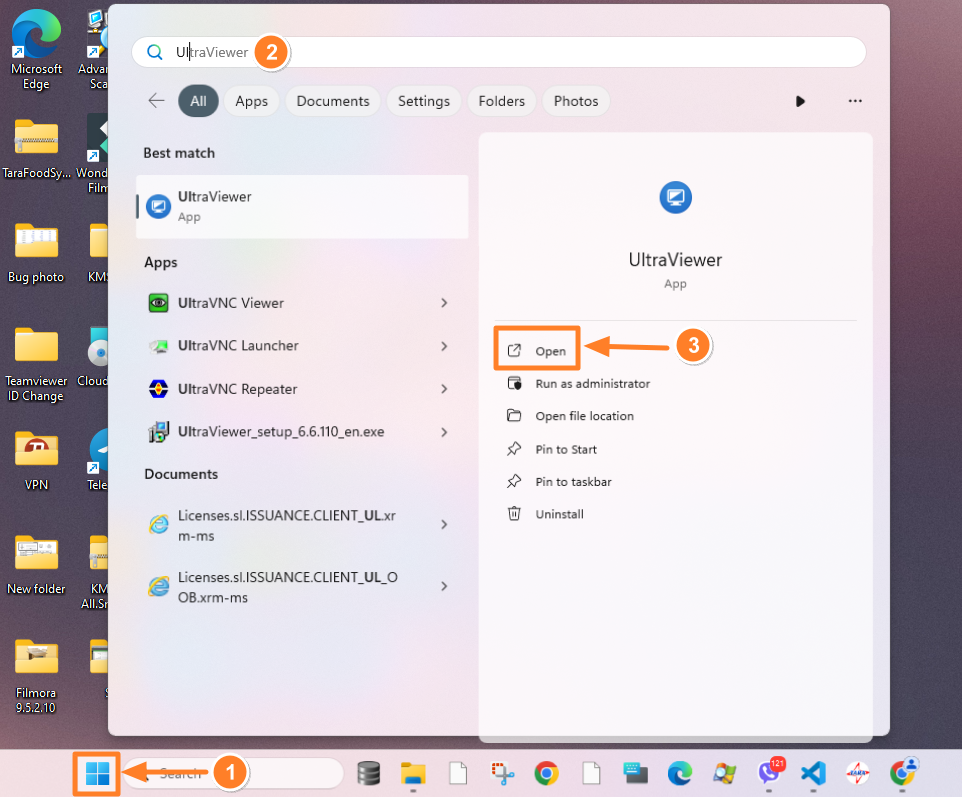Open New folder on desktop
This screenshot has height=797, width=962.
click(36, 566)
